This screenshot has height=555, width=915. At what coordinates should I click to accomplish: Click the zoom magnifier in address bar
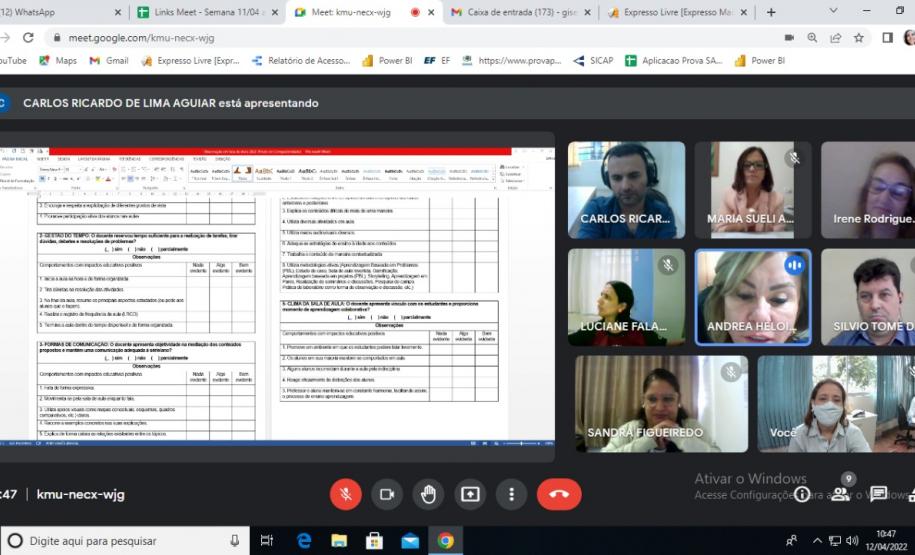811,37
